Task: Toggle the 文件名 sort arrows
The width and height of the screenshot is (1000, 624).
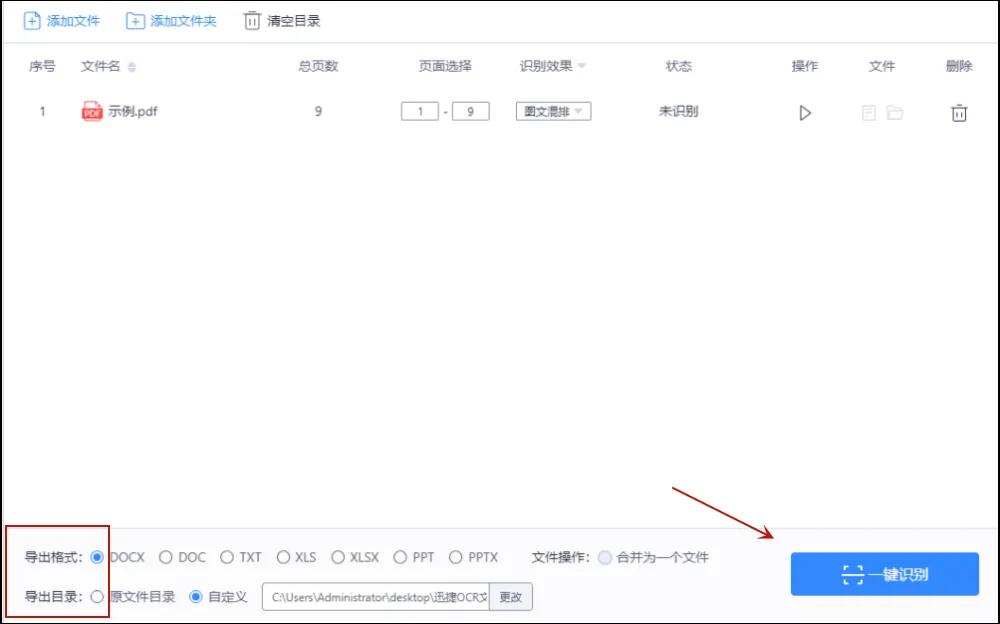Action: click(x=130, y=67)
